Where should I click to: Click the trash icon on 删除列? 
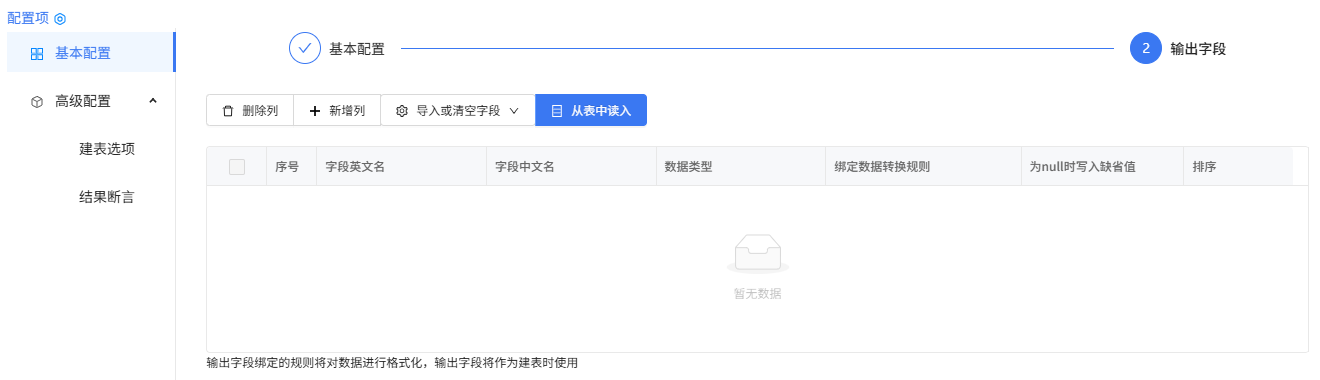228,111
